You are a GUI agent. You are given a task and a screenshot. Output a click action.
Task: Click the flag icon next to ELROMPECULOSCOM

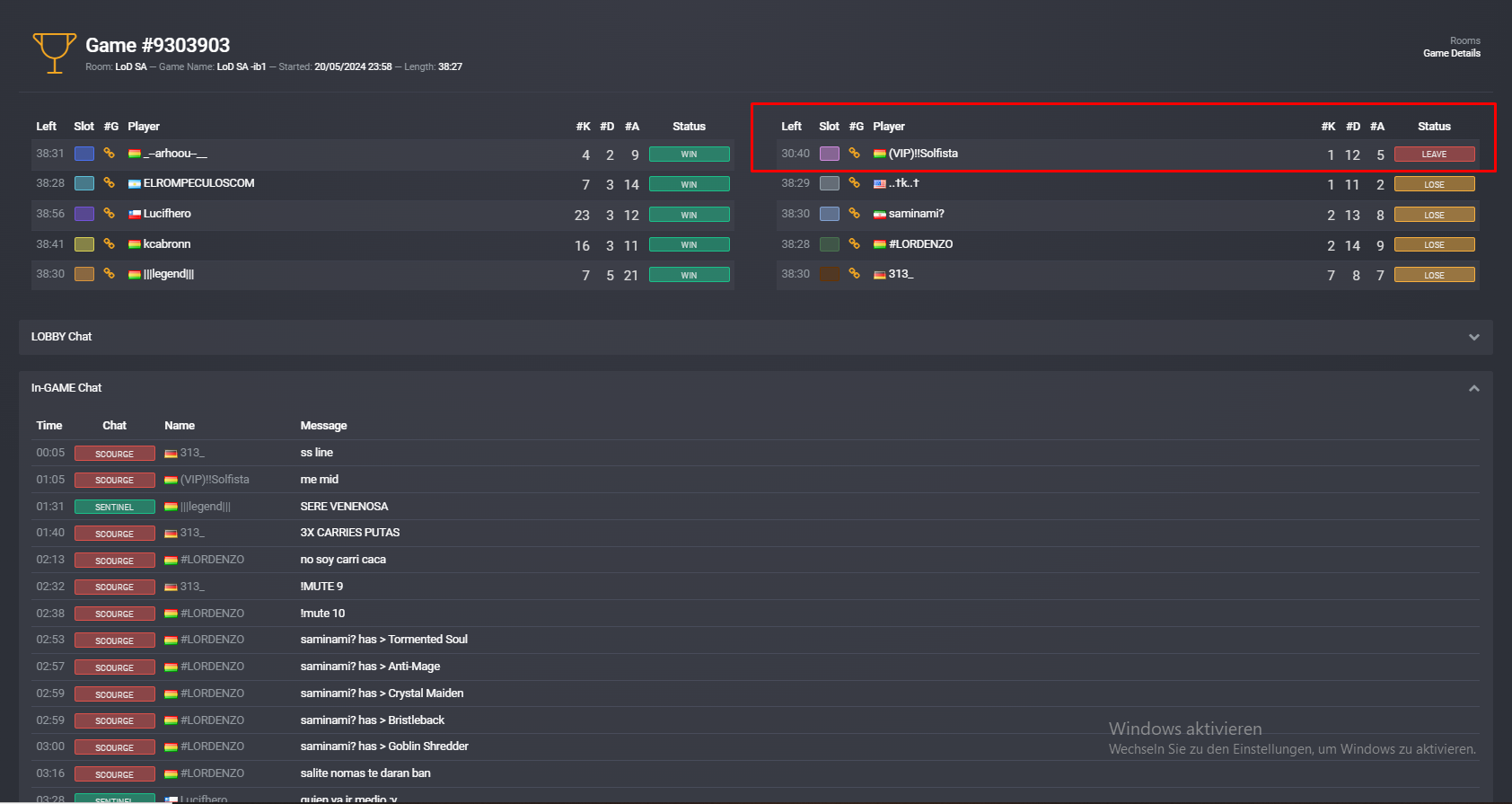(x=135, y=184)
